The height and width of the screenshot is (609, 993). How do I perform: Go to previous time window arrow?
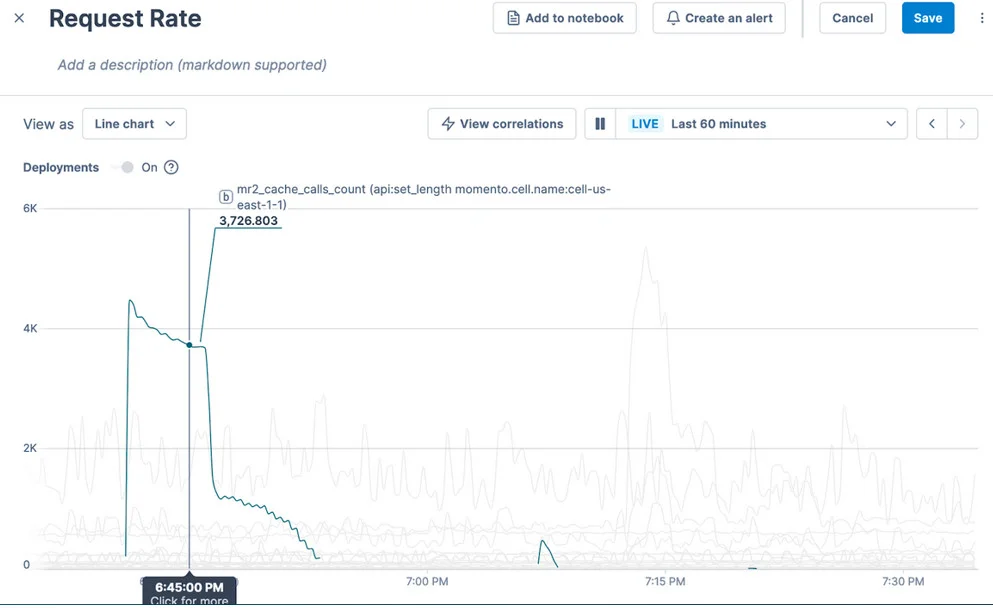click(x=932, y=124)
